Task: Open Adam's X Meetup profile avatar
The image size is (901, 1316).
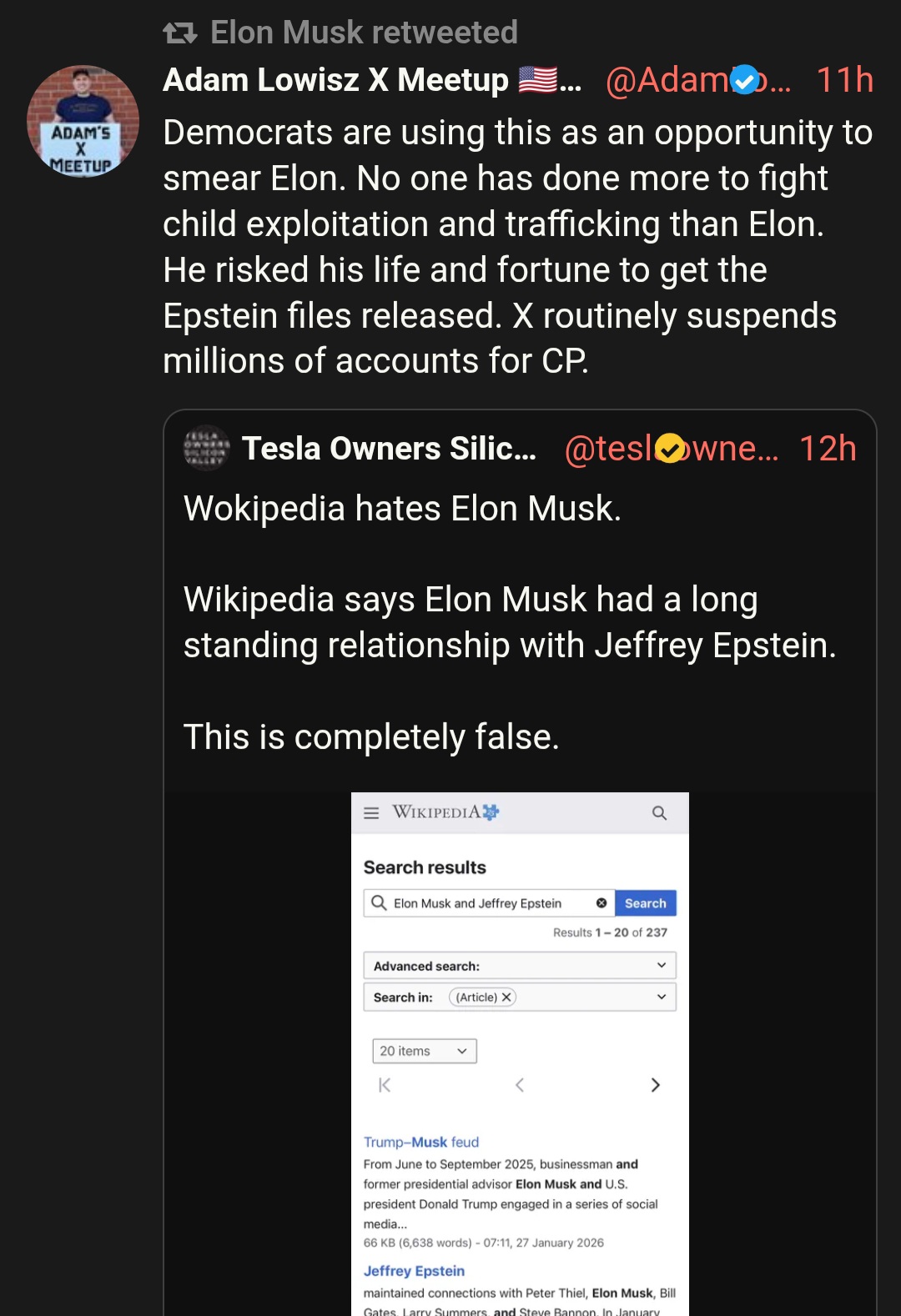Action: (83, 121)
